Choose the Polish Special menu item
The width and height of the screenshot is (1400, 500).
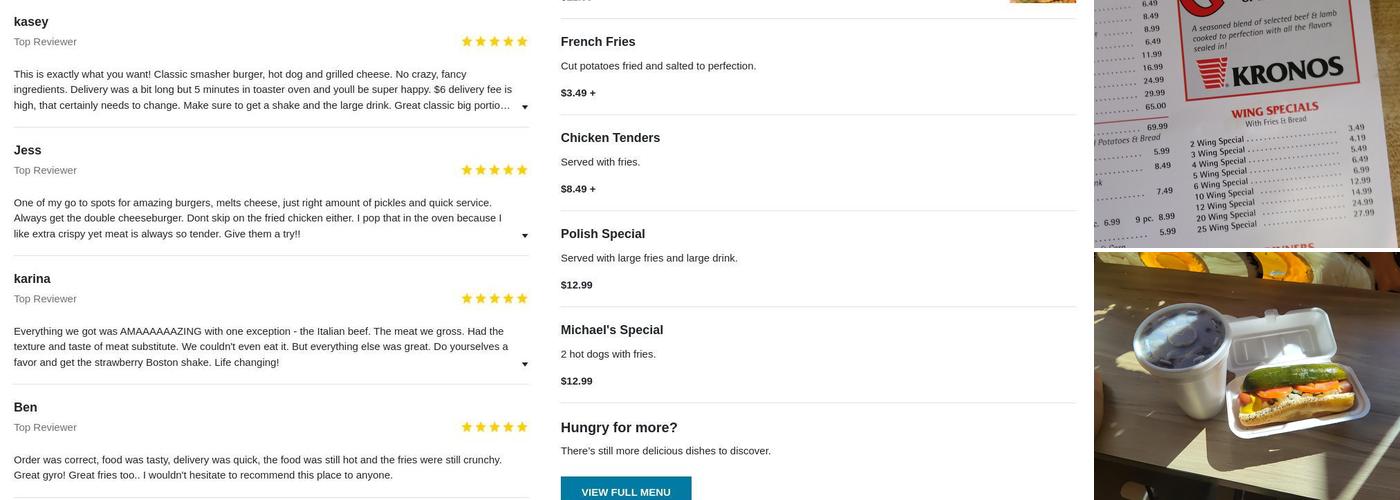(603, 234)
